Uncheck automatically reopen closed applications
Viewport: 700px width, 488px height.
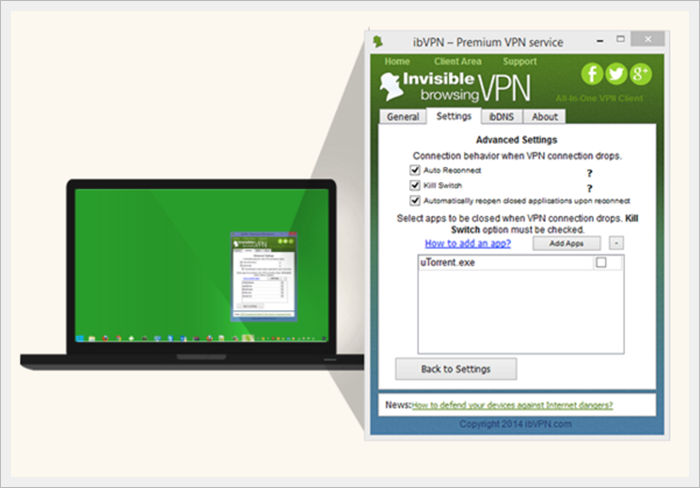tap(415, 200)
